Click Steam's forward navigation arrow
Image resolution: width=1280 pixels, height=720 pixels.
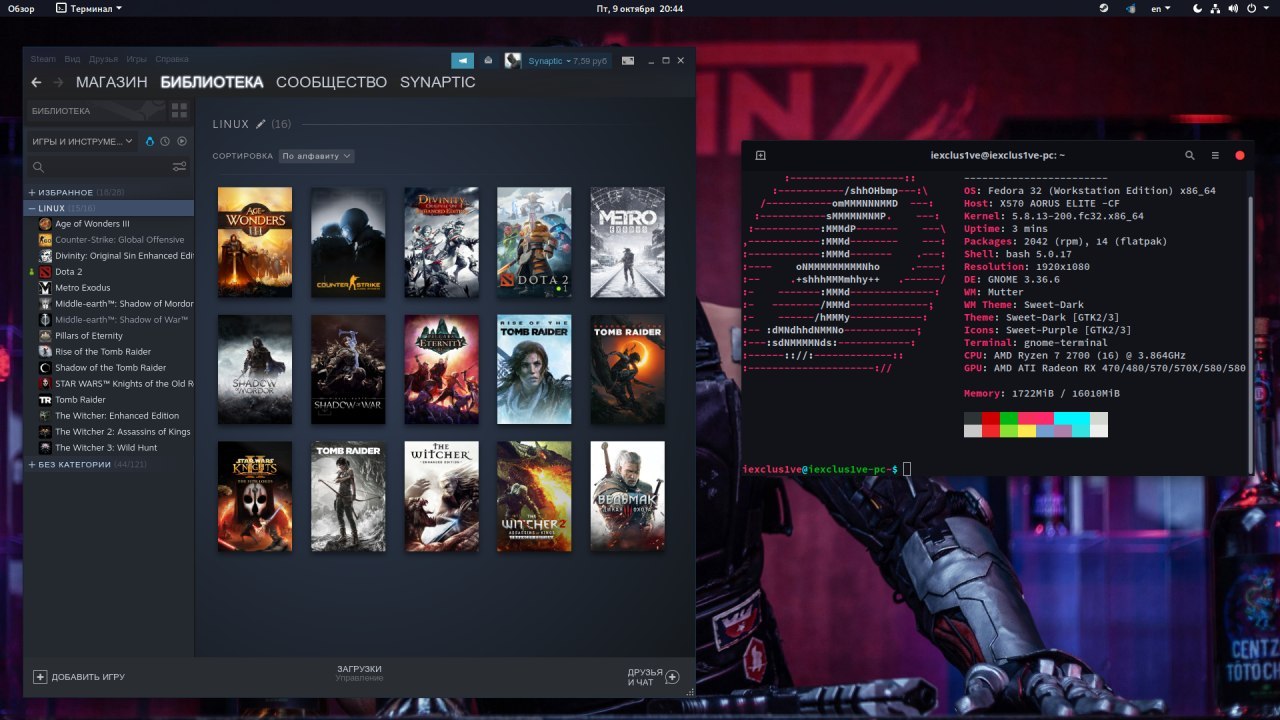point(59,82)
